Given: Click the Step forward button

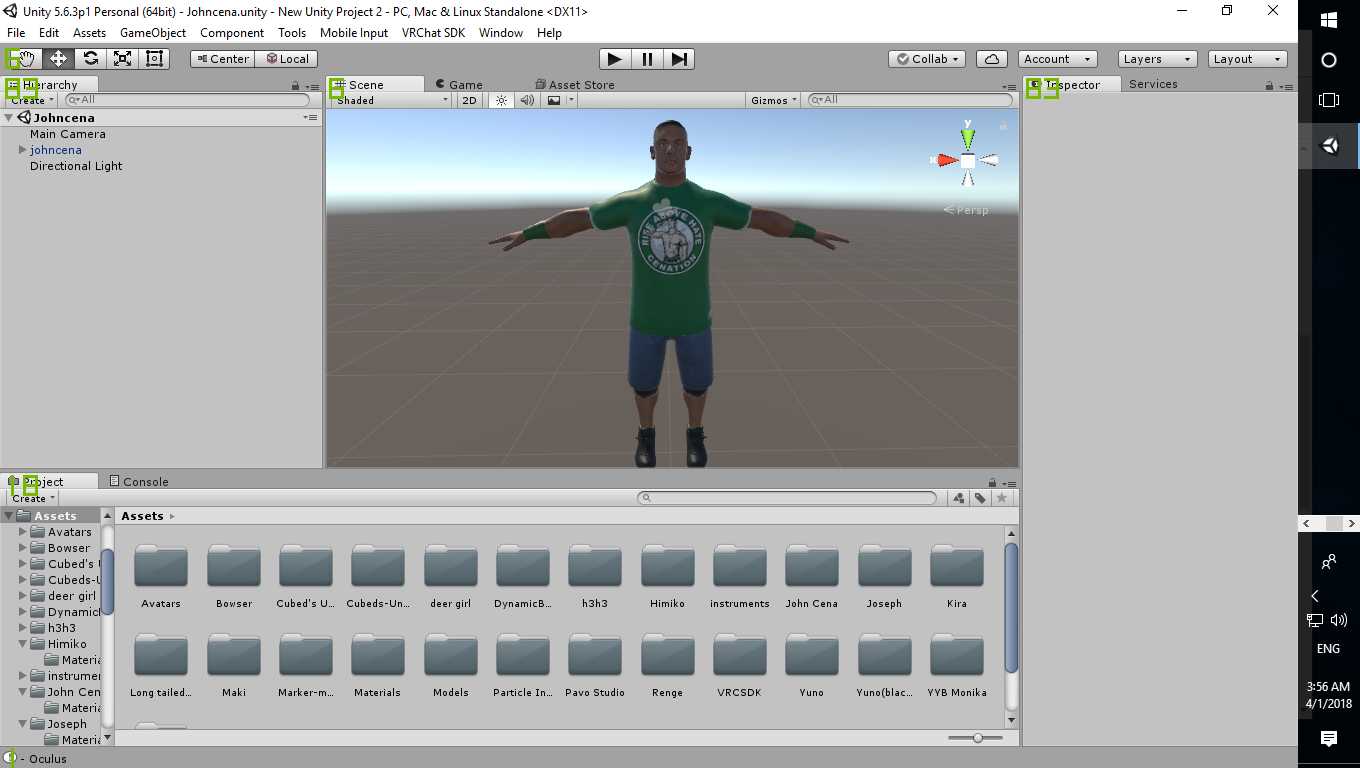Looking at the screenshot, I should 679,59.
